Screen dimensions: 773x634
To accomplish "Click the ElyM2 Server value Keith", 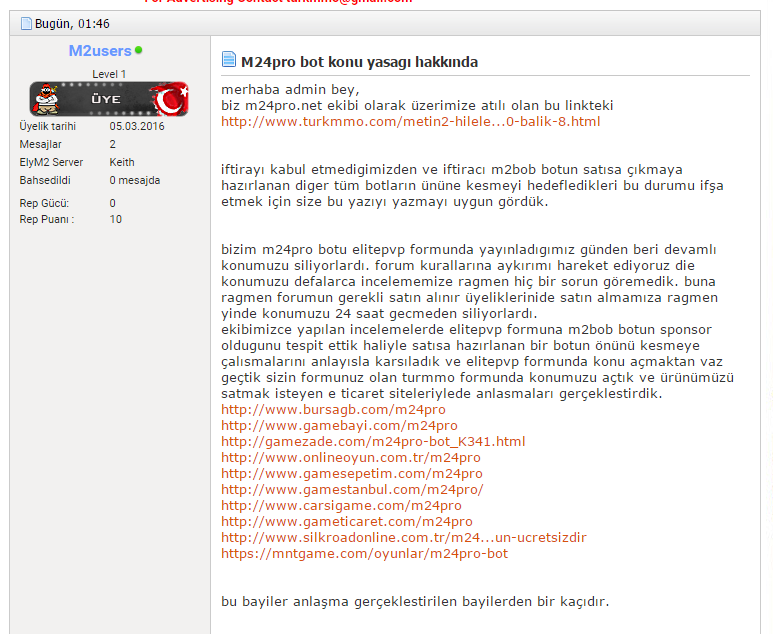I will coord(122,162).
